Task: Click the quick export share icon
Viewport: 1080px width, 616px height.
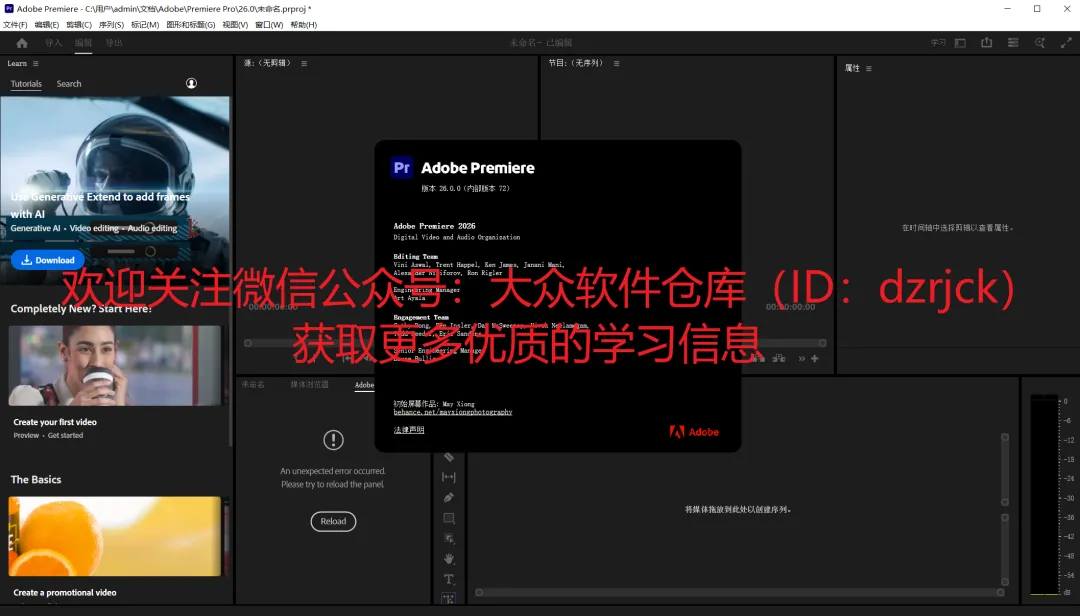Action: [986, 43]
